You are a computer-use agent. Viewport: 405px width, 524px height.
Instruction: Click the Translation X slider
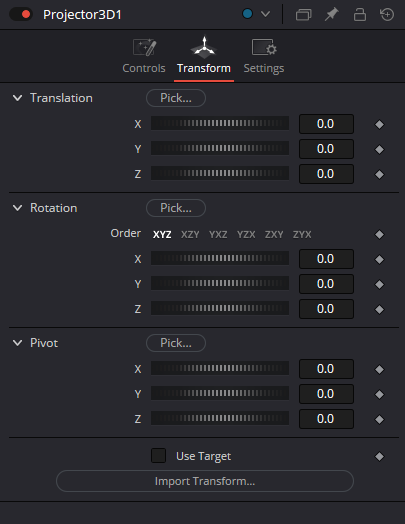tap(220, 123)
